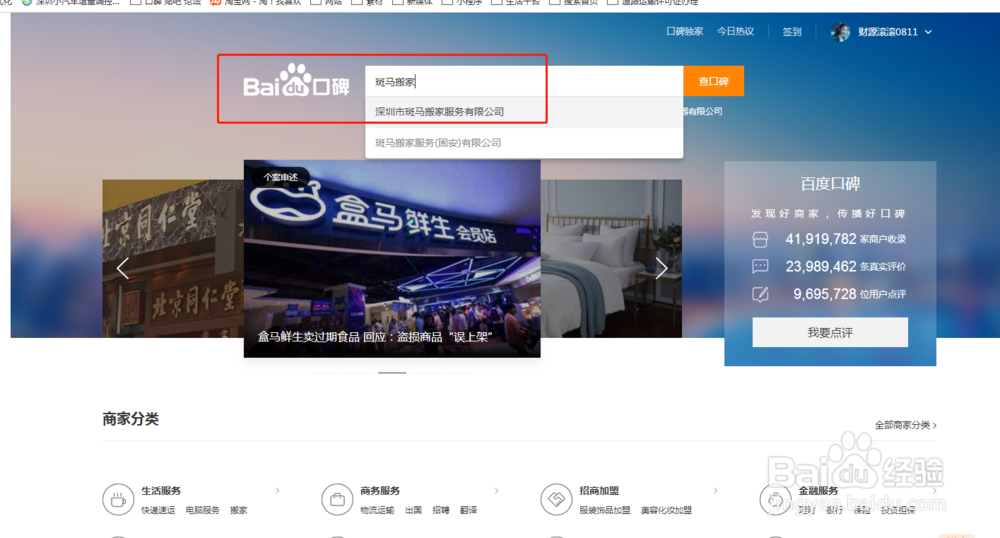Open the 投资担保 subcategory
The width and height of the screenshot is (1000, 538).
[898, 510]
